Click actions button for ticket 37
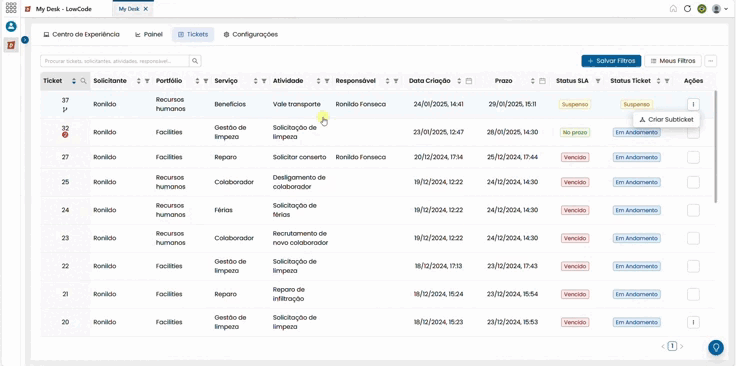This screenshot has width=736, height=366. click(x=693, y=104)
